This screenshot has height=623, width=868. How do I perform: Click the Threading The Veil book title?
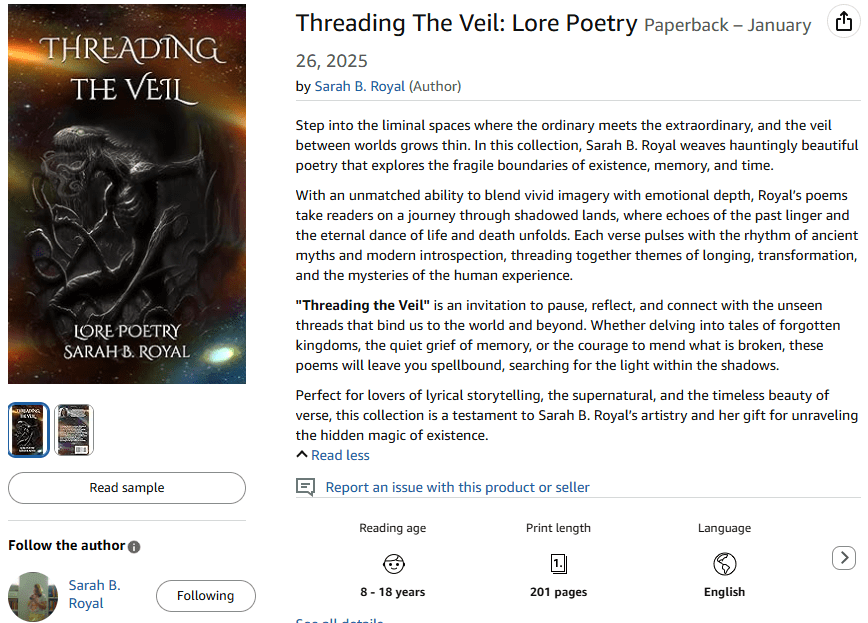(x=466, y=23)
